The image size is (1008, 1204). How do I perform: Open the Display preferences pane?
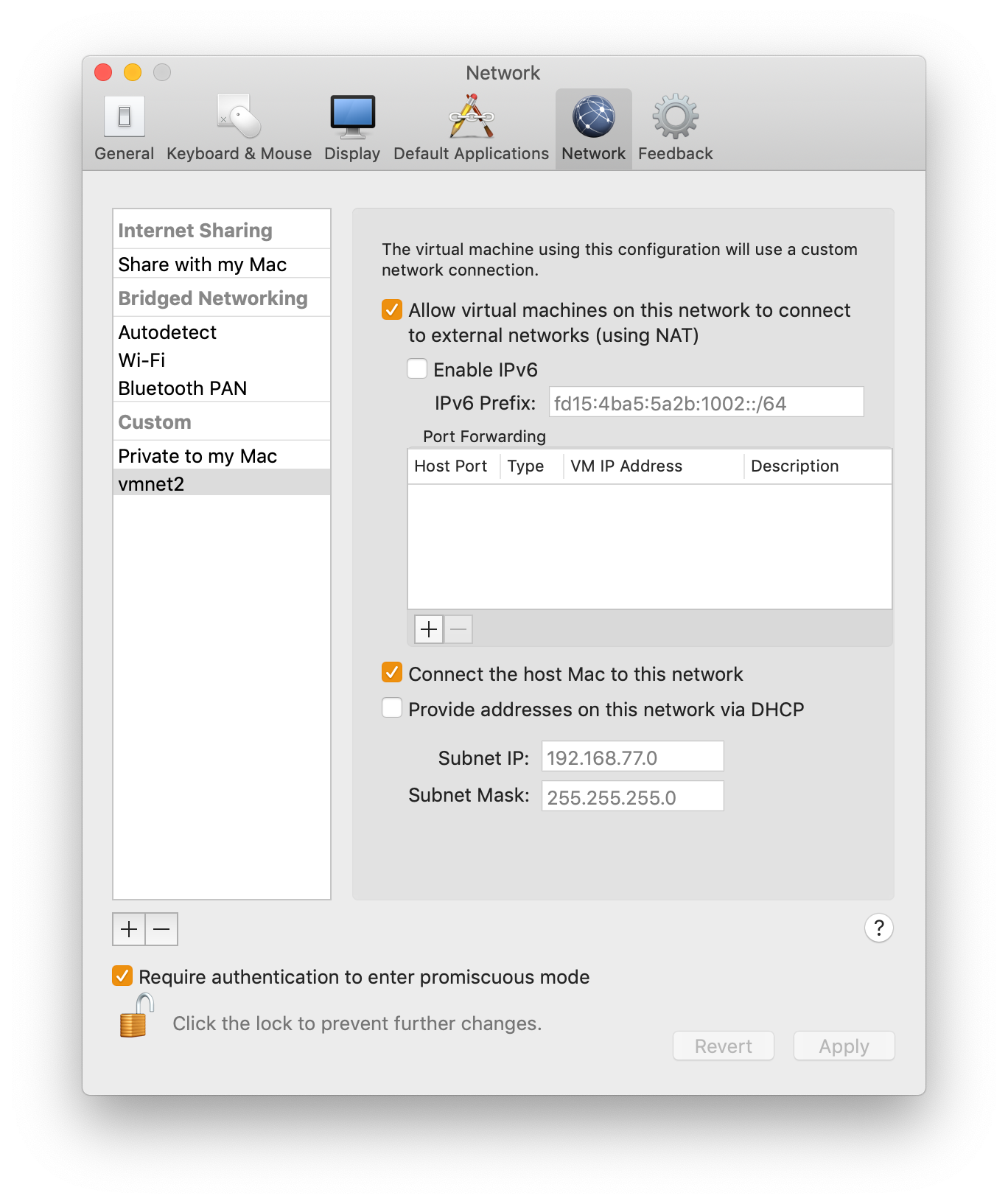pyautogui.click(x=352, y=129)
